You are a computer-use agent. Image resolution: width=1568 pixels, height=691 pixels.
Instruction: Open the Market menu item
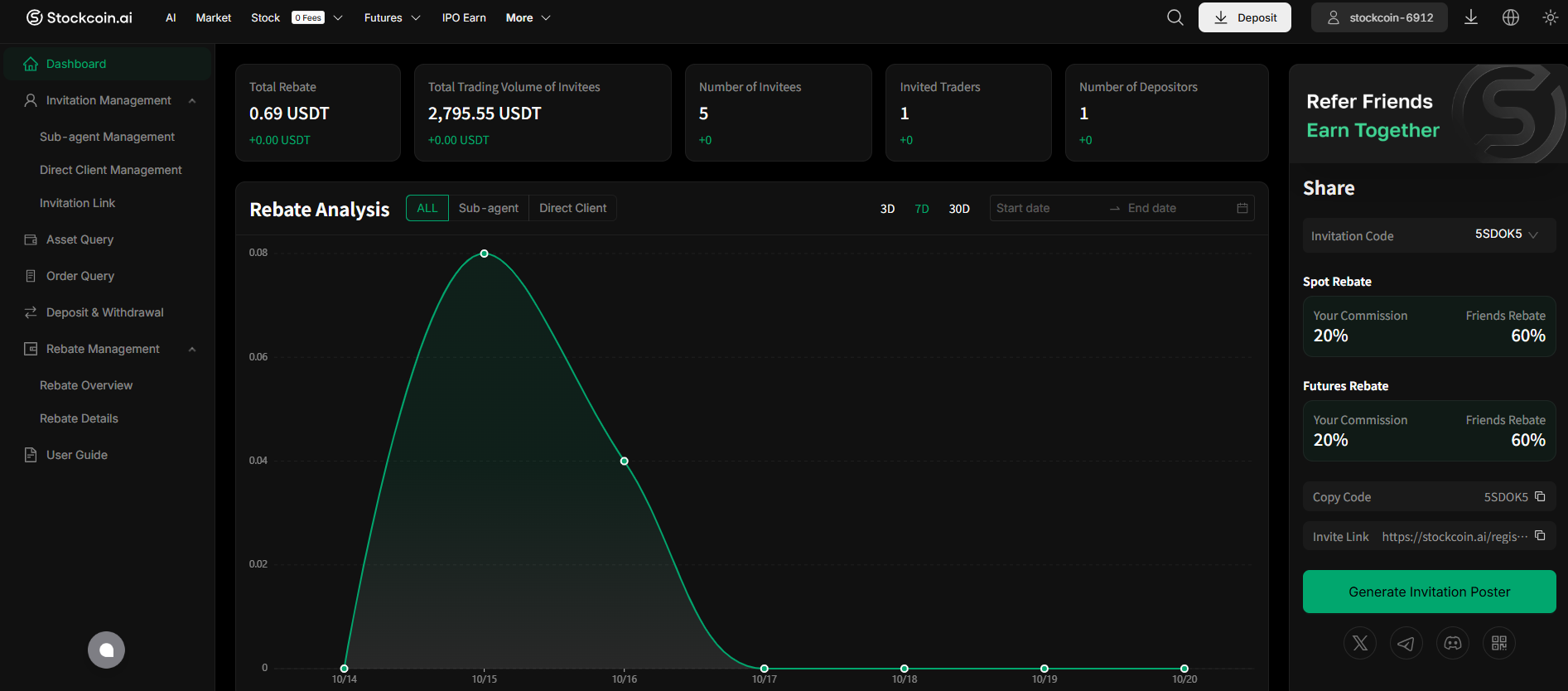pyautogui.click(x=214, y=17)
